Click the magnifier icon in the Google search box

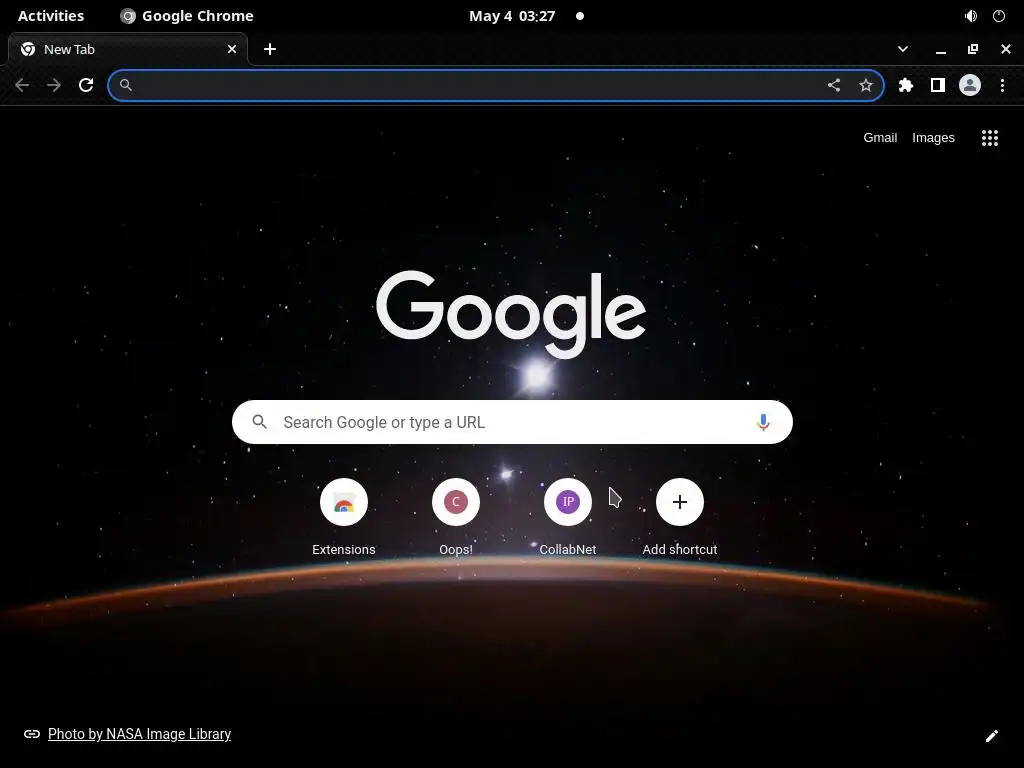click(259, 422)
